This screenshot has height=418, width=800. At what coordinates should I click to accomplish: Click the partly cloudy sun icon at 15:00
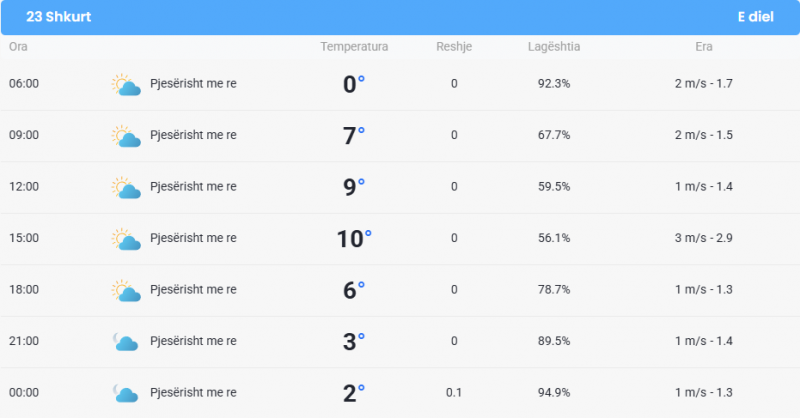(x=126, y=239)
